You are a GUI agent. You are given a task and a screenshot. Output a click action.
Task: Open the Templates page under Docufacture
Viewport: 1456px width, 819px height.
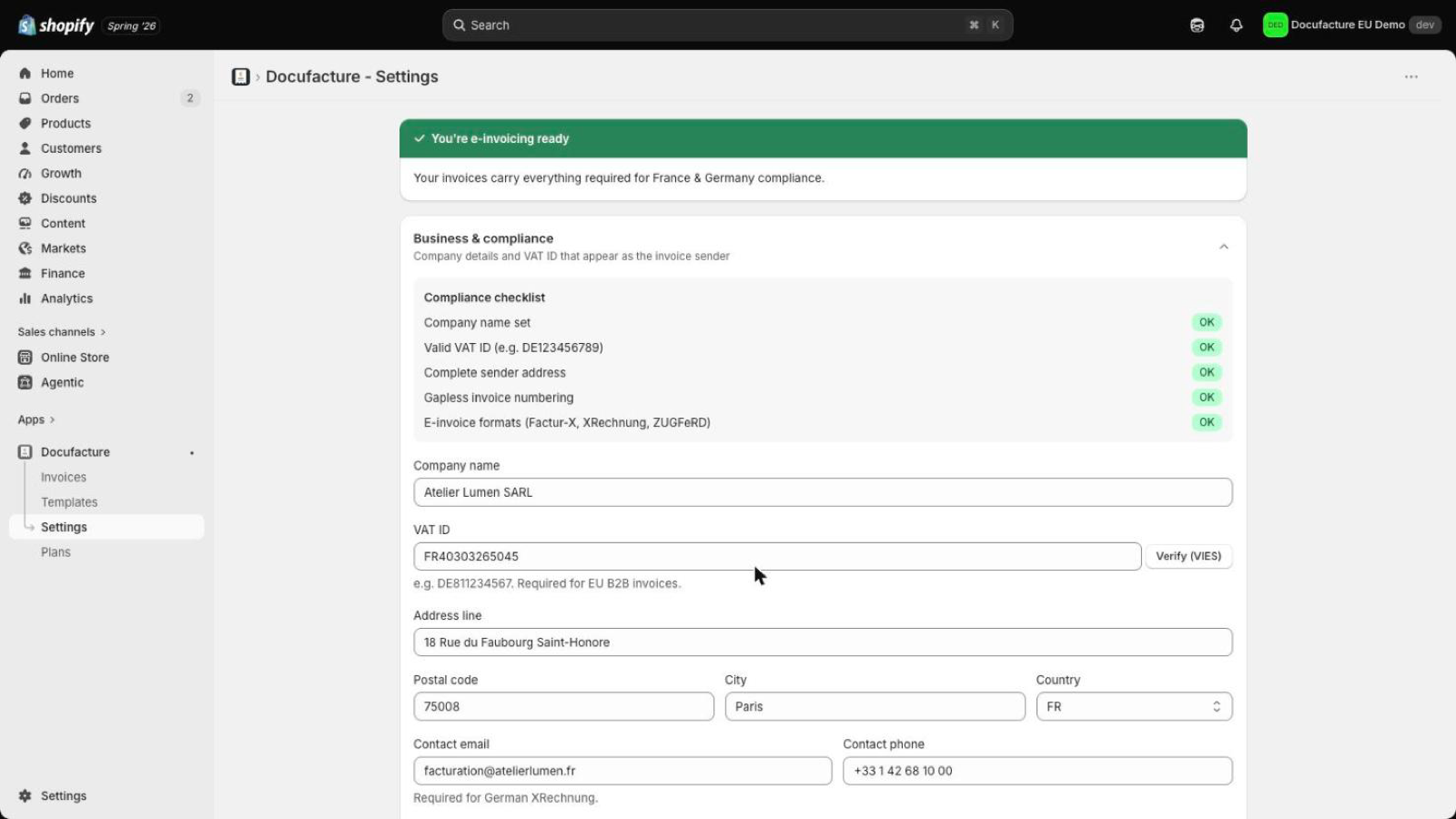click(69, 502)
